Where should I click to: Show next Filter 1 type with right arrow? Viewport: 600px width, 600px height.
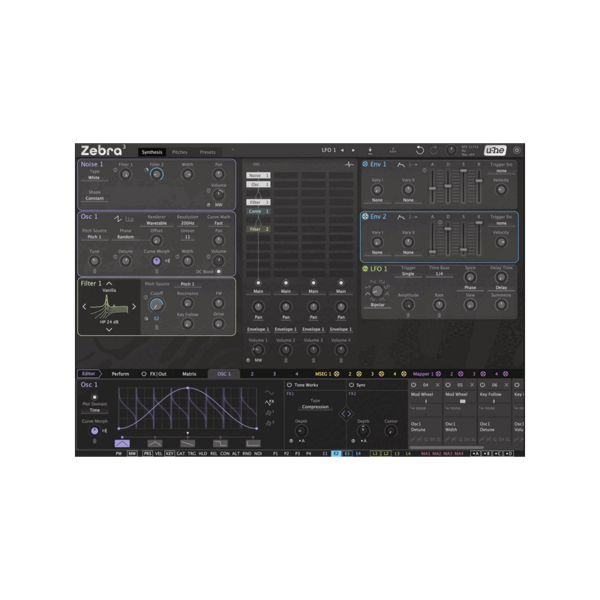click(134, 307)
